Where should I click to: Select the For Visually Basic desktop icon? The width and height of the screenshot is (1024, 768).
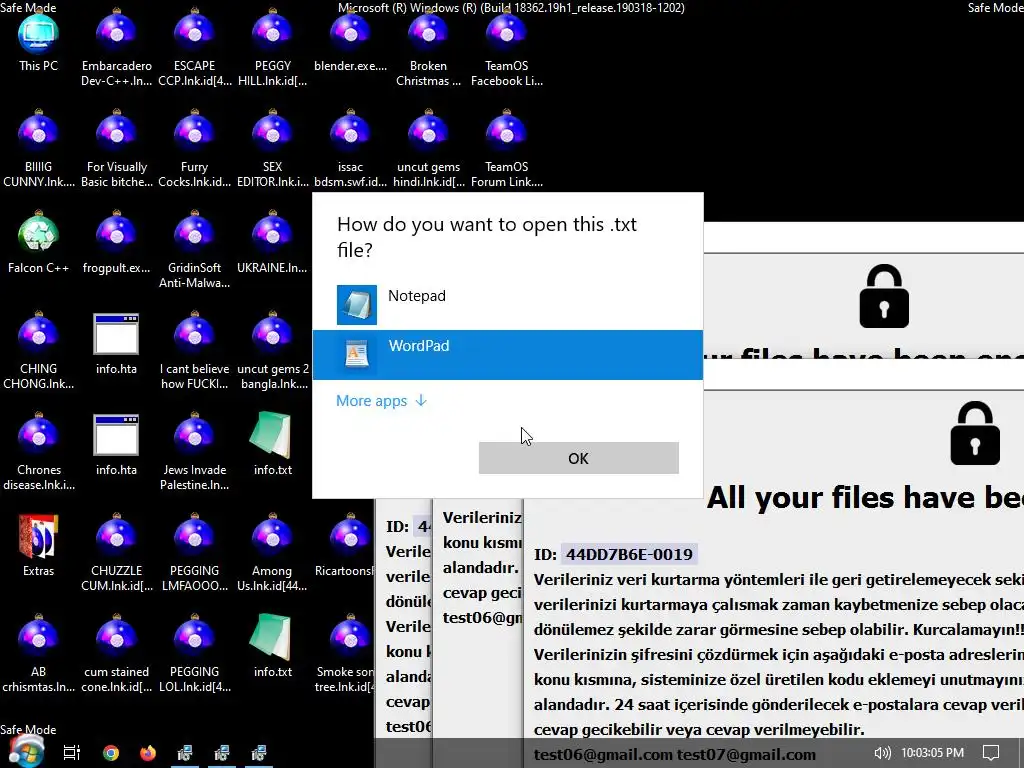[116, 148]
